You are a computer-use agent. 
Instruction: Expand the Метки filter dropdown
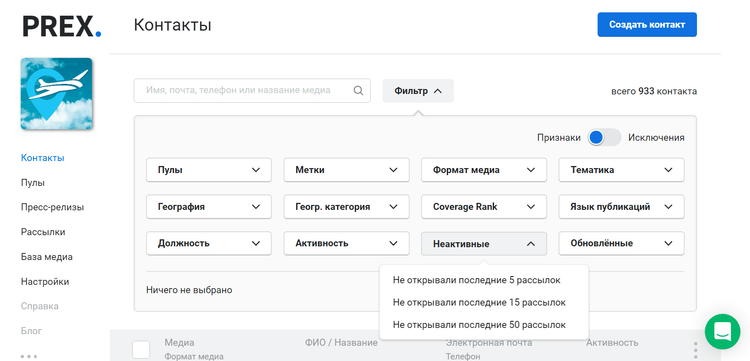click(x=346, y=170)
